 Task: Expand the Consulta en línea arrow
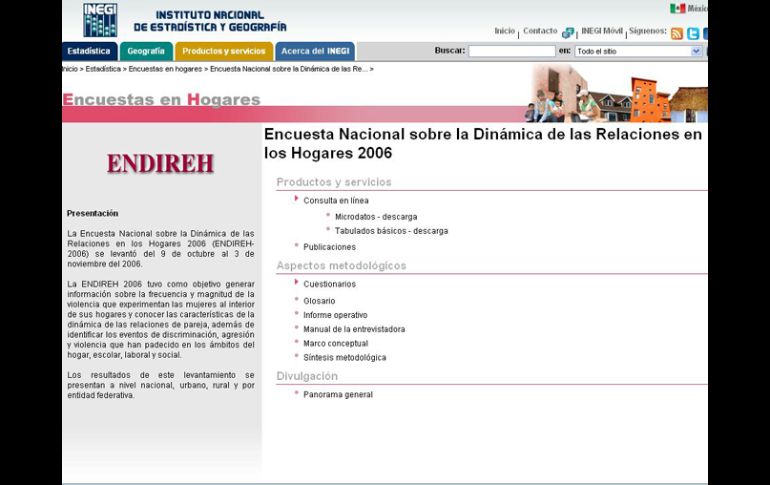tap(297, 199)
